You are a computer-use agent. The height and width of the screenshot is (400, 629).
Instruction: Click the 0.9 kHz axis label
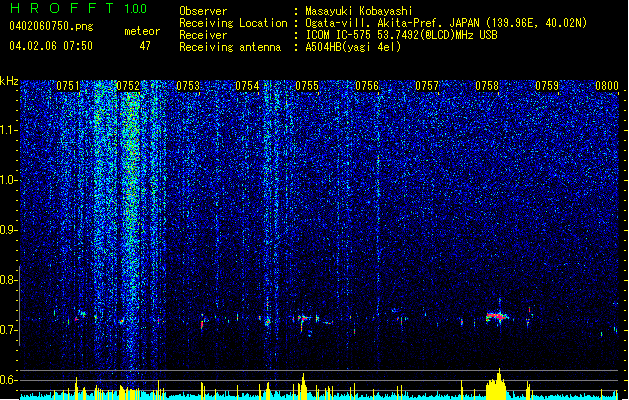click(9, 230)
